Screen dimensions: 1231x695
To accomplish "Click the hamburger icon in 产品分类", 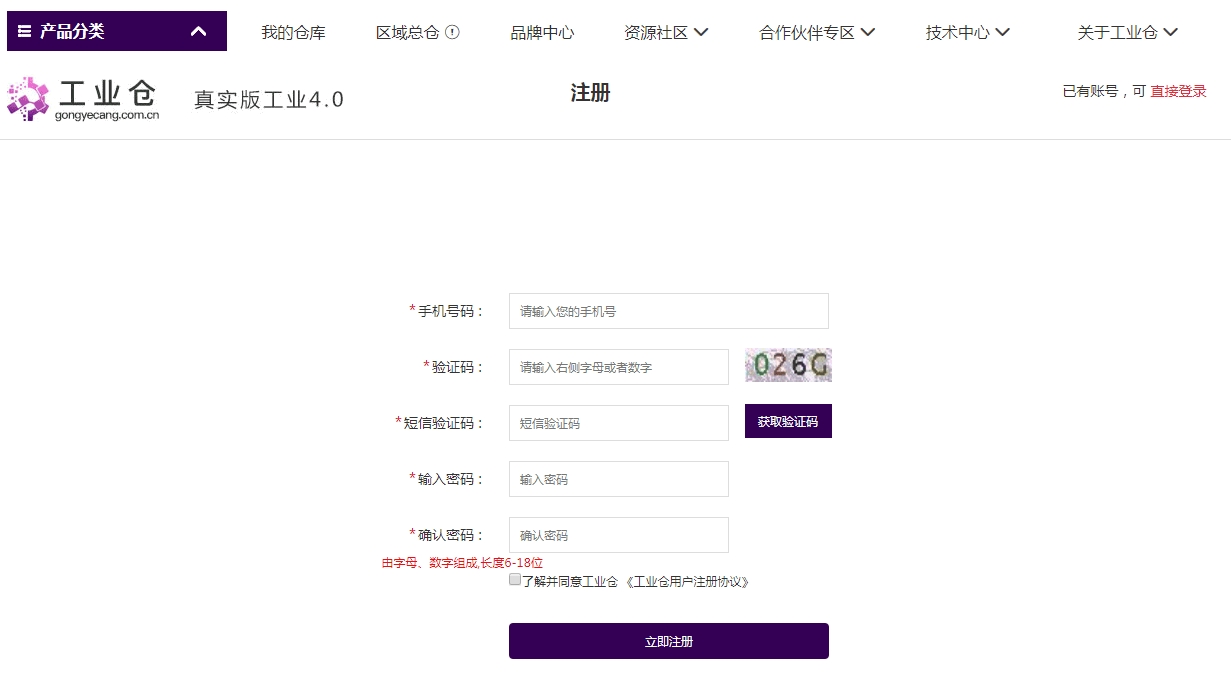I will tap(24, 31).
